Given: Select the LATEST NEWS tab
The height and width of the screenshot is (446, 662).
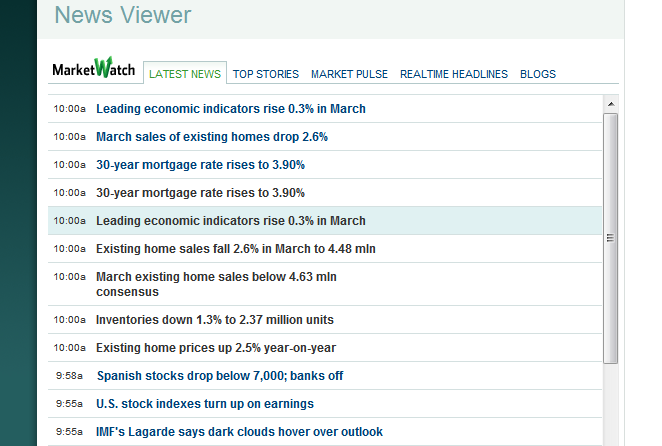Looking at the screenshot, I should pyautogui.click(x=185, y=74).
